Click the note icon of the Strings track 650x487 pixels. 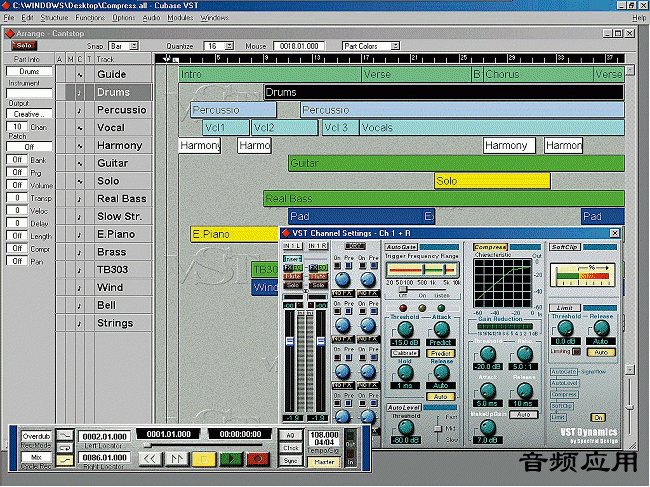[x=80, y=323]
